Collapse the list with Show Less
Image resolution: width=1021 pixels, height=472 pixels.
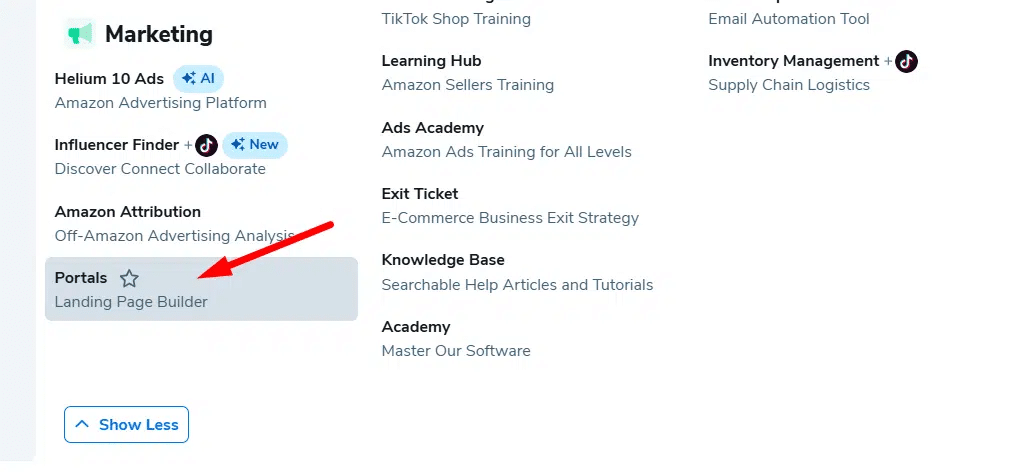pos(126,424)
